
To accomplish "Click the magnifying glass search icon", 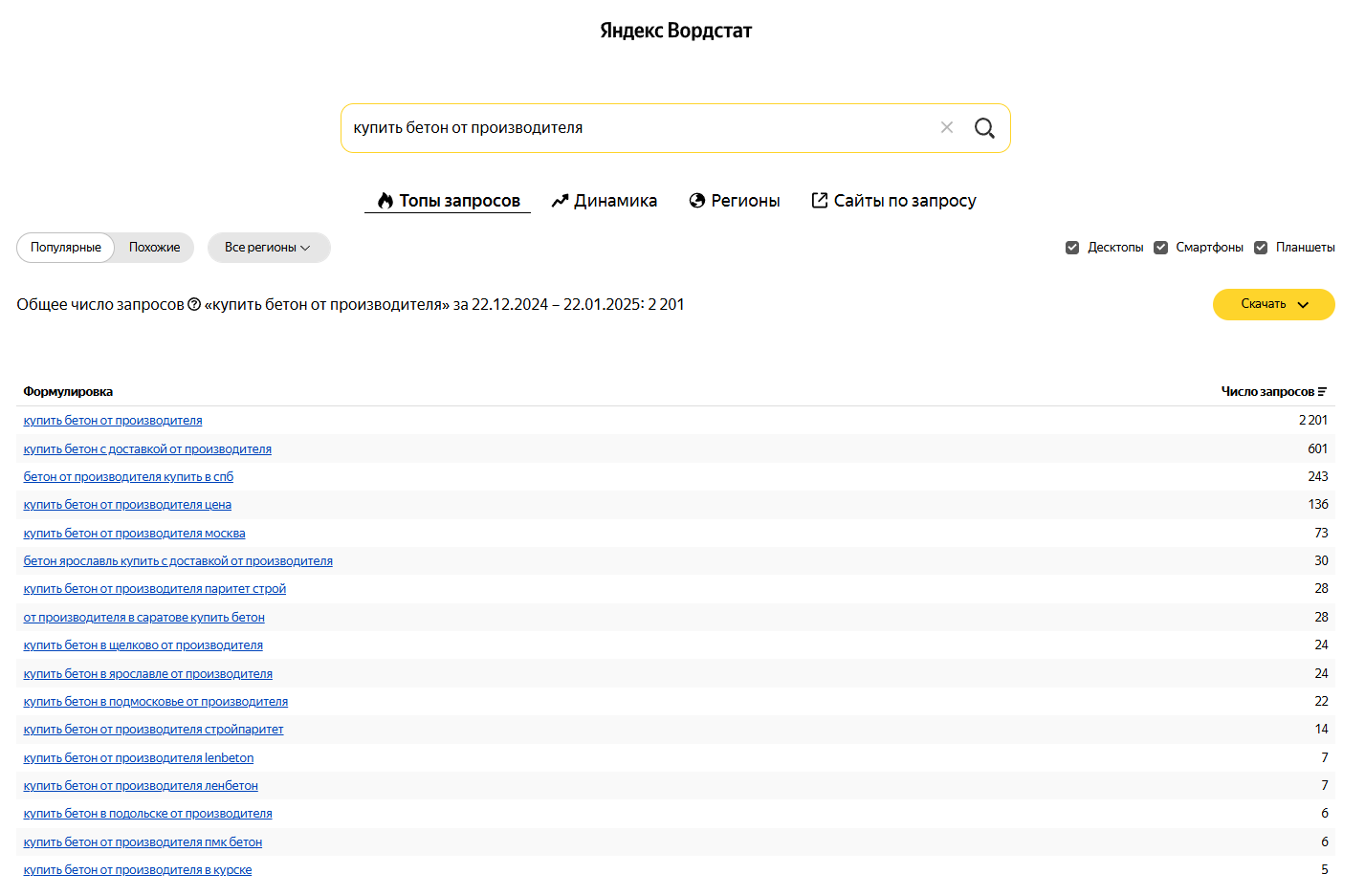I will 984,128.
